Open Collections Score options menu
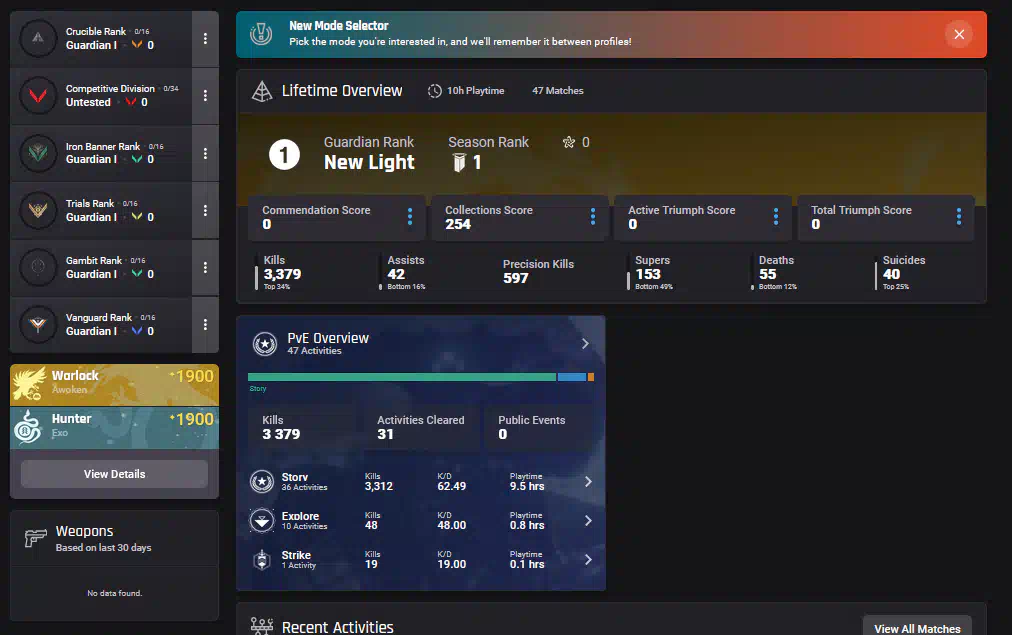This screenshot has height=635, width=1012. [x=593, y=217]
